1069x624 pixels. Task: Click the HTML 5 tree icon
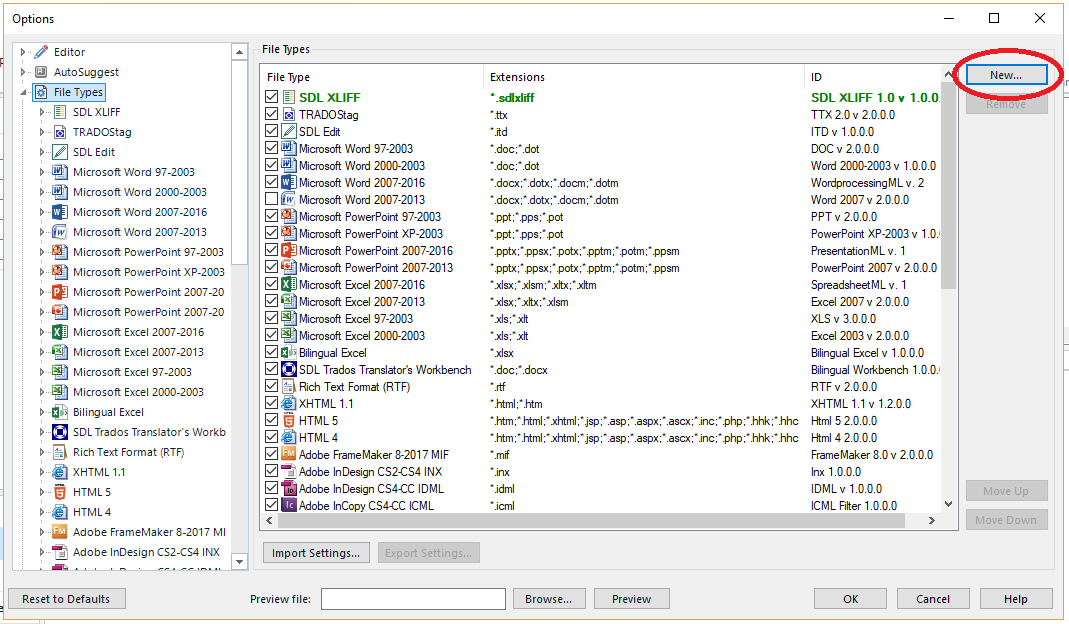(x=60, y=492)
